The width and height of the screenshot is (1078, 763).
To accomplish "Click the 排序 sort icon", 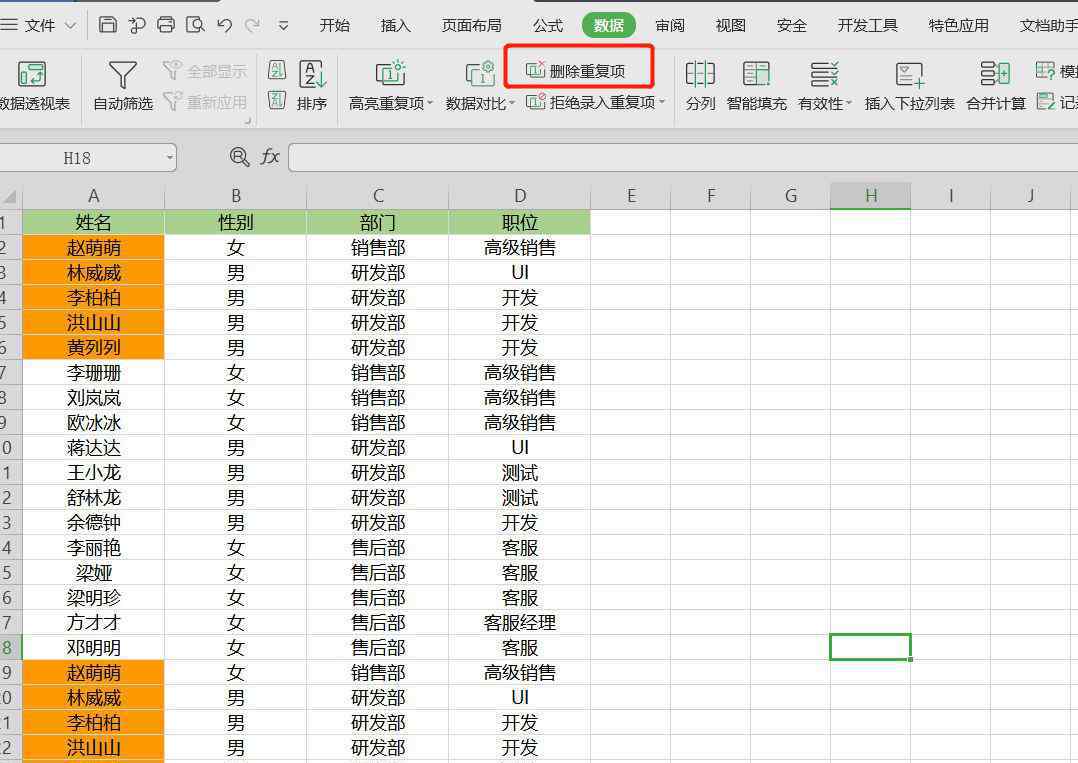I will (312, 75).
